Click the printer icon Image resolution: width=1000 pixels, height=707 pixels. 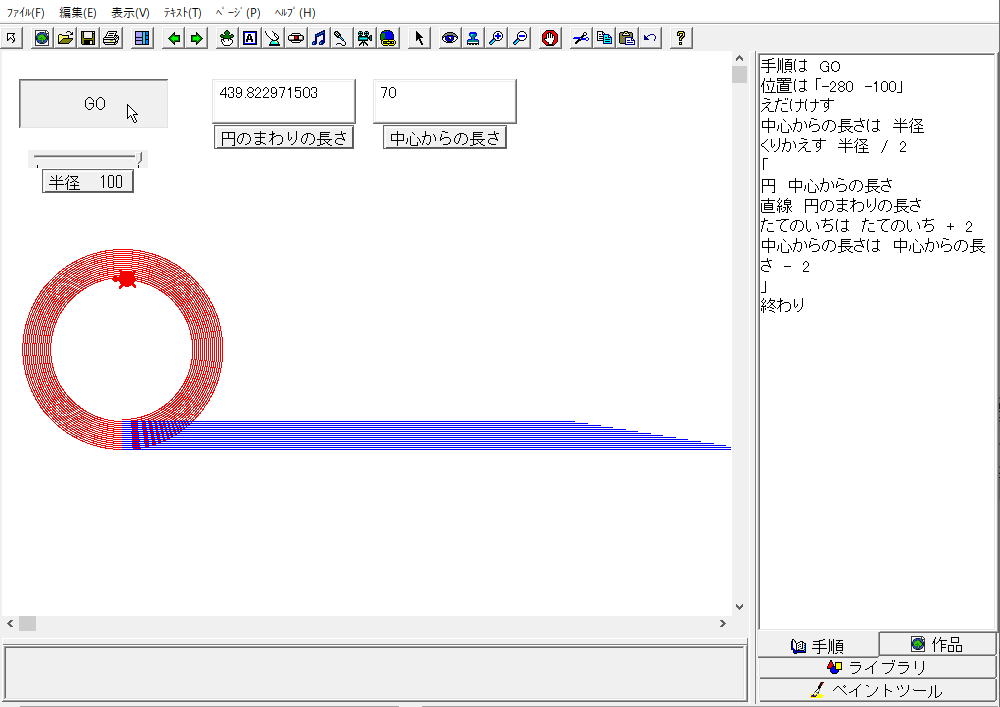110,38
